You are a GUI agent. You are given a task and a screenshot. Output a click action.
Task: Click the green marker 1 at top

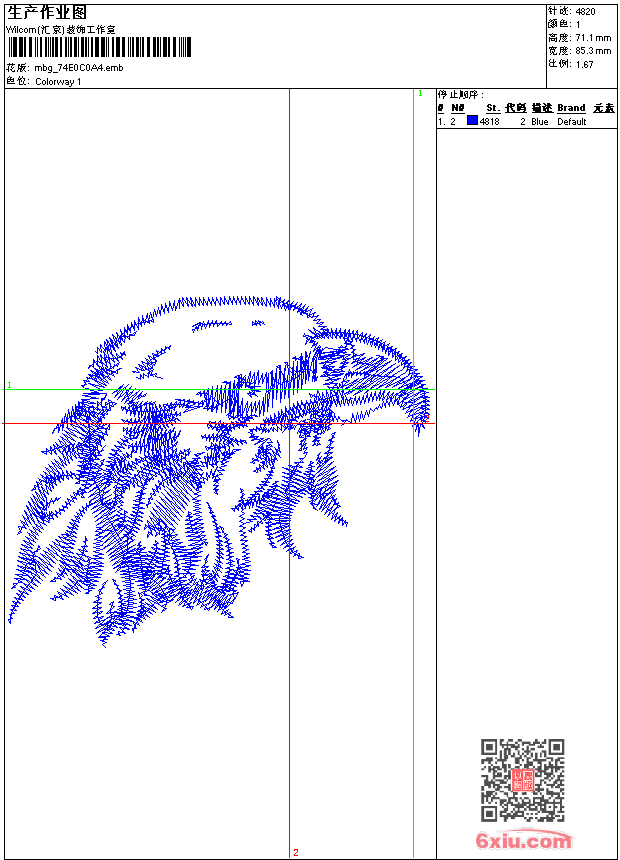[x=420, y=93]
